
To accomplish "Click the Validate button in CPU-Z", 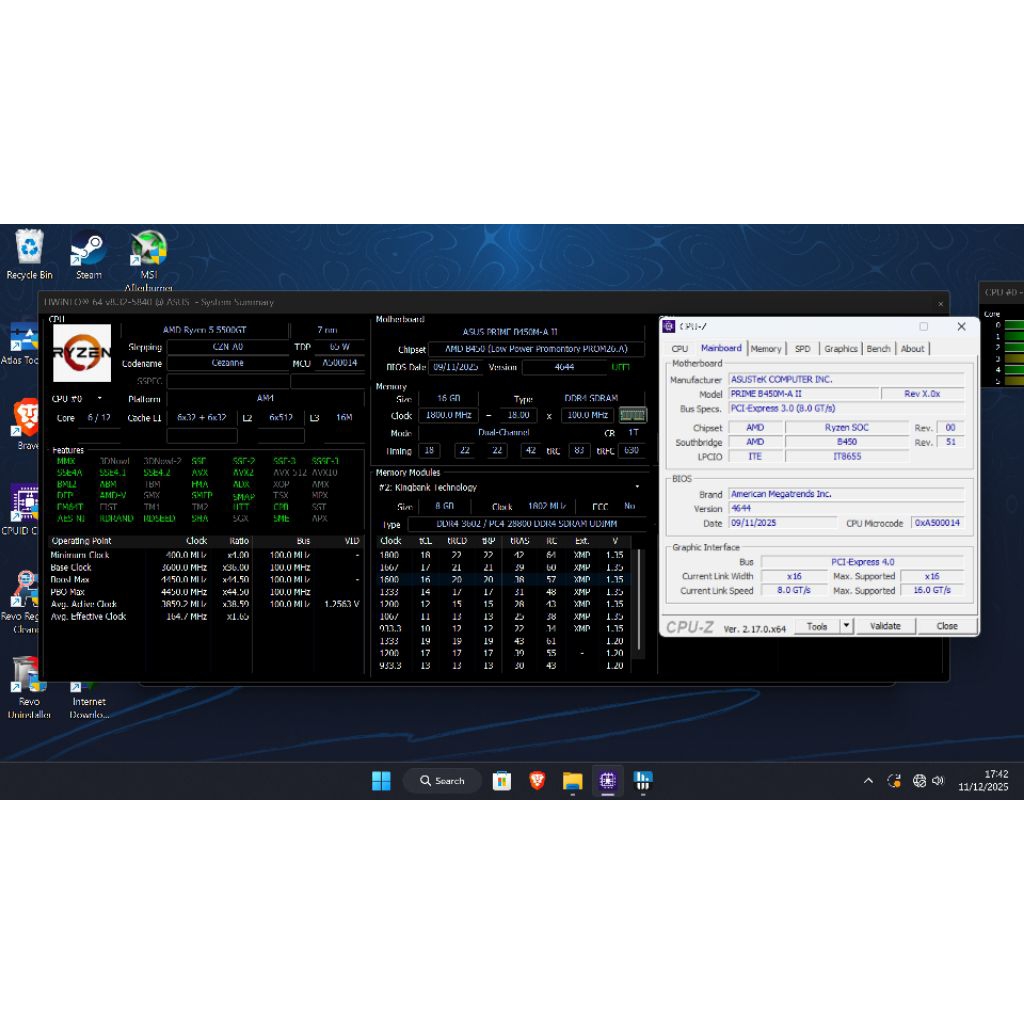I will pyautogui.click(x=886, y=625).
